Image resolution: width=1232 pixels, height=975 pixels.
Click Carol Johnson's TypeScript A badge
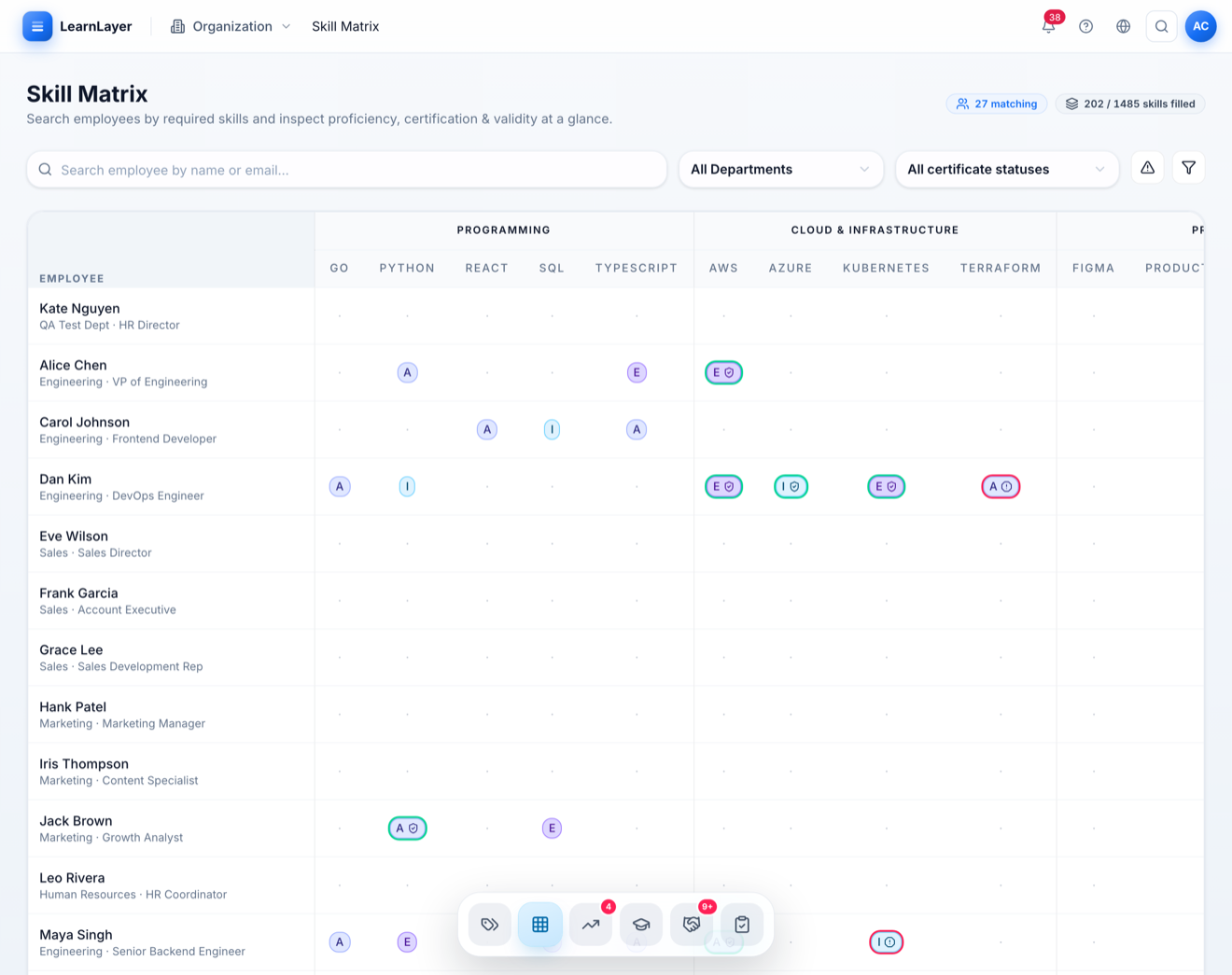(637, 429)
